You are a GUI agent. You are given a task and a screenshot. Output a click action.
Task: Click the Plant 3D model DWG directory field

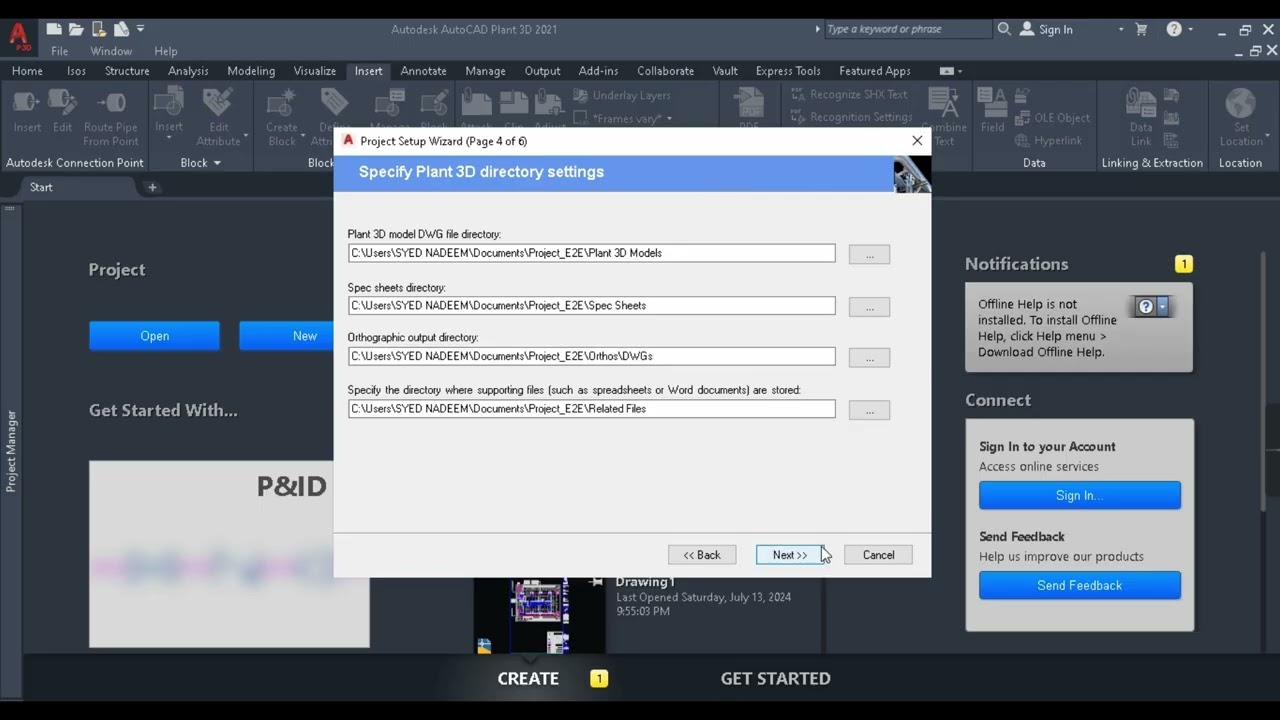coord(591,253)
